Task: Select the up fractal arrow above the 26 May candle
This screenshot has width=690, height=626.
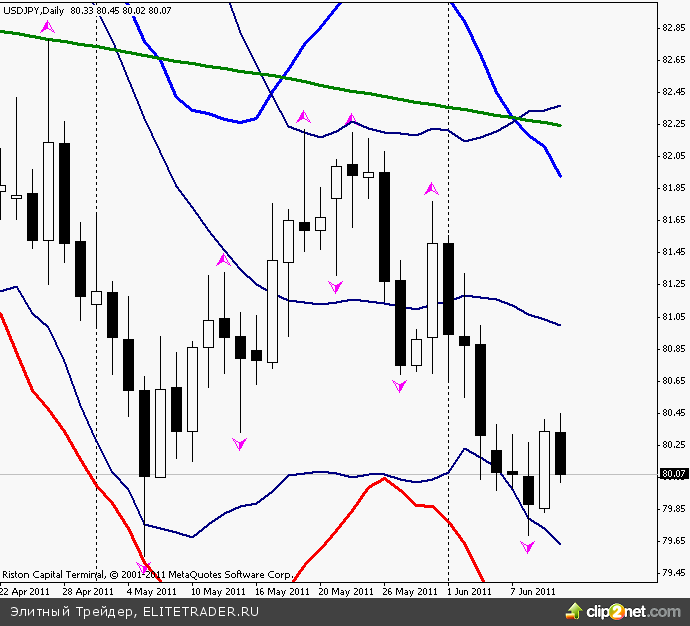Action: [431, 188]
